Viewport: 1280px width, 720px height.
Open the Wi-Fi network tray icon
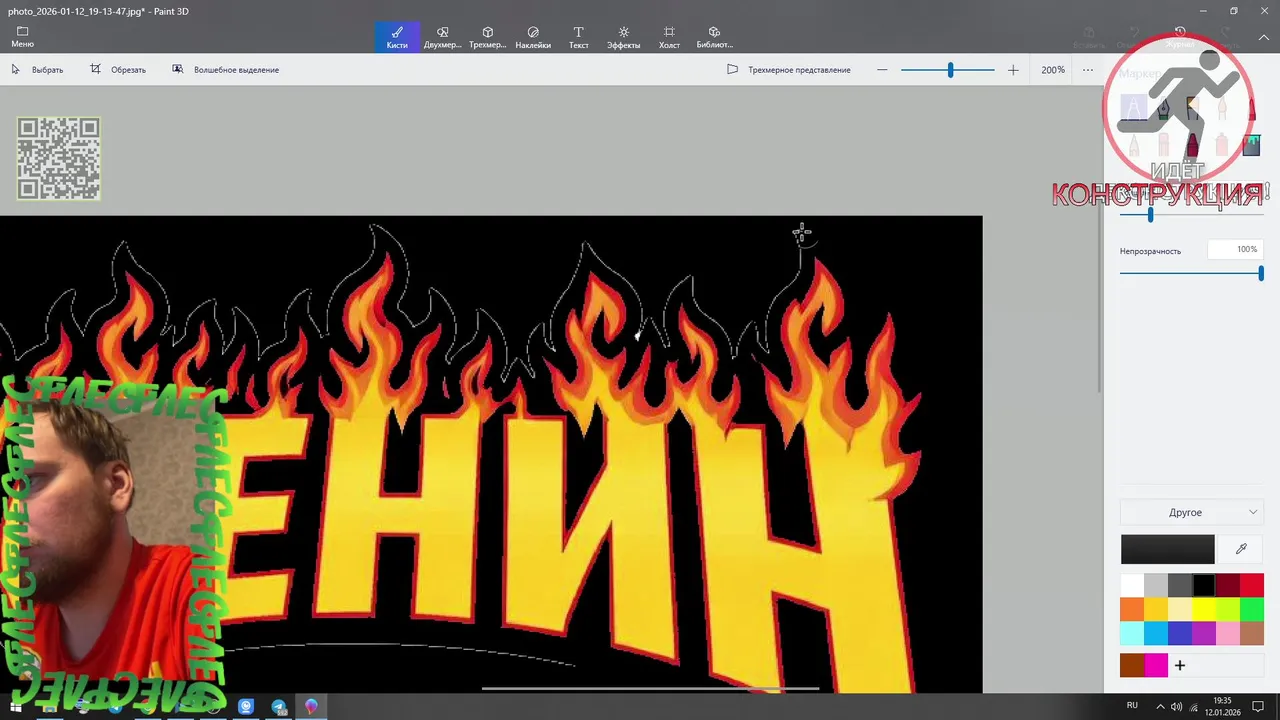click(1194, 706)
